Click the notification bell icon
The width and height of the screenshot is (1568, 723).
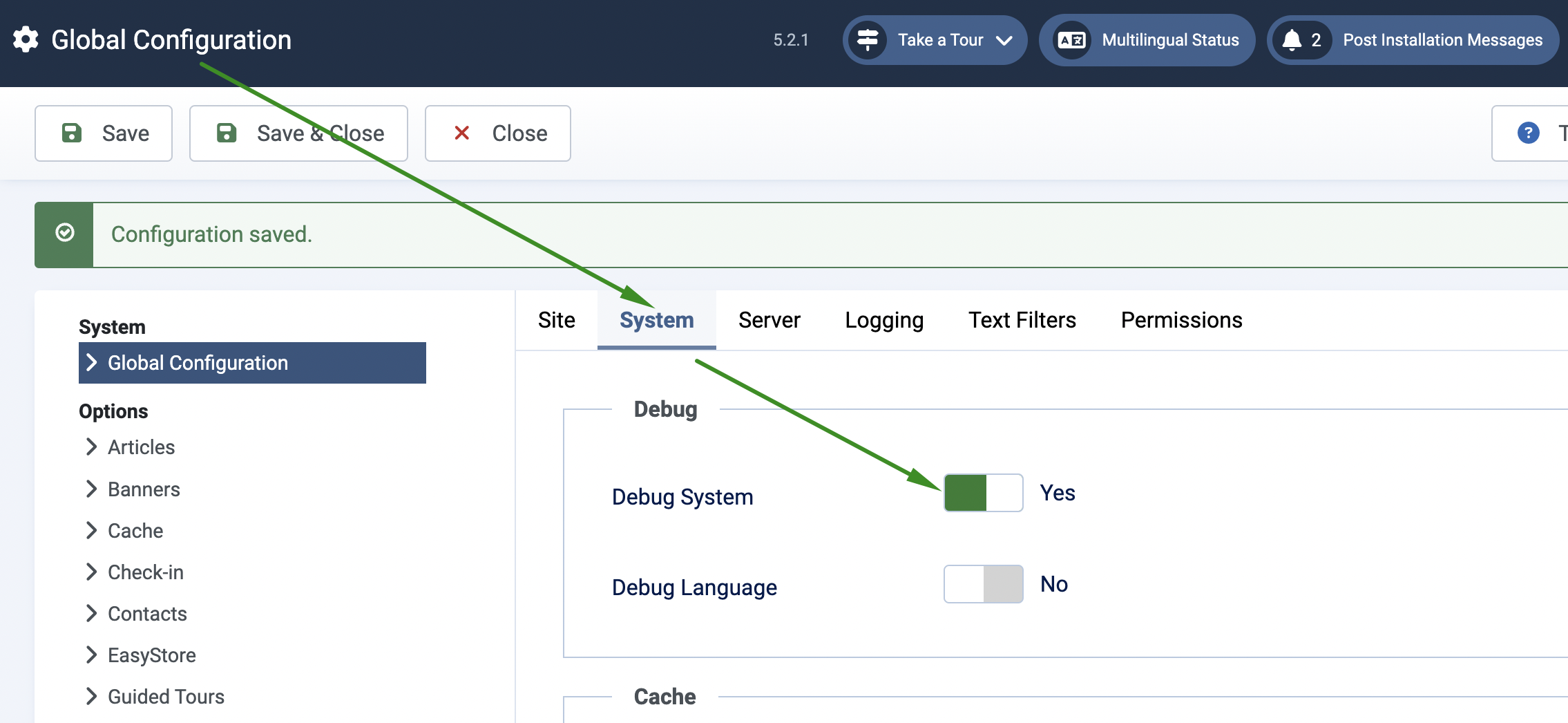pyautogui.click(x=1291, y=40)
